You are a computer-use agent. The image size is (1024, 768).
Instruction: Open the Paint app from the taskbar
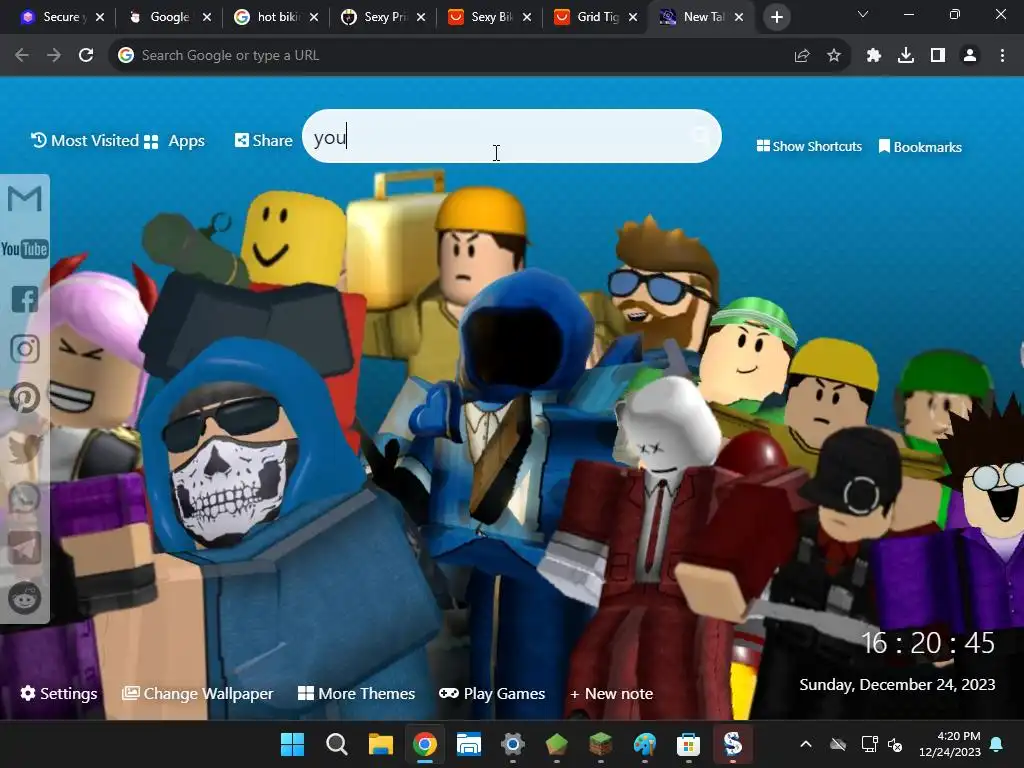pos(645,744)
